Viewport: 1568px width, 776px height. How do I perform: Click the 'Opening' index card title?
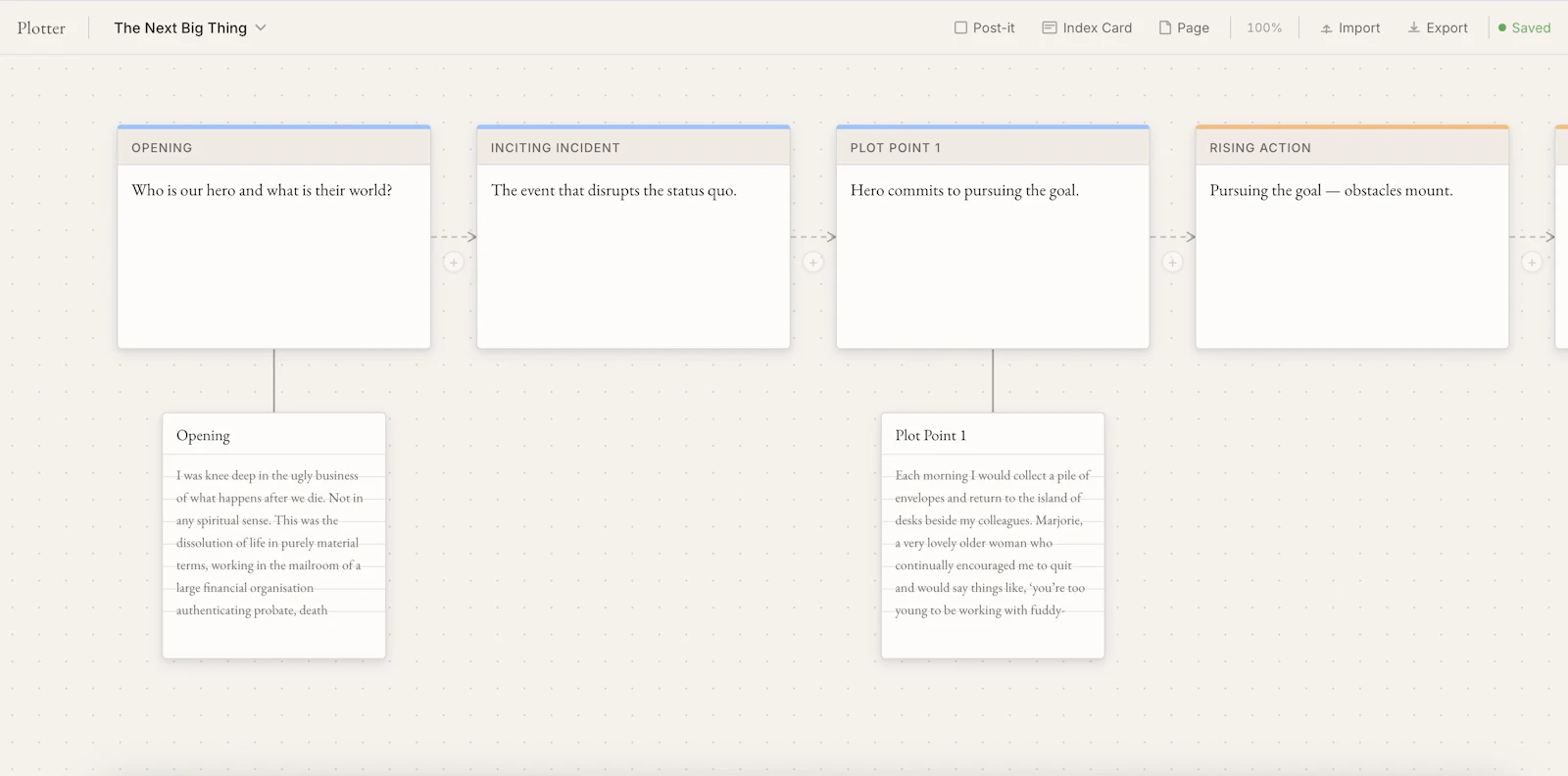(203, 435)
